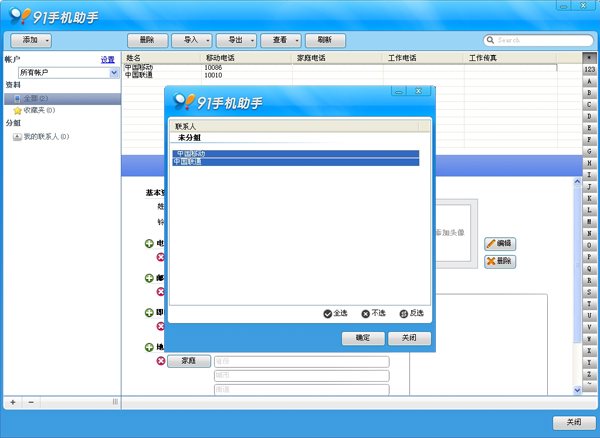Image resolution: width=600 pixels, height=438 pixels.
Task: Click the 未分组 group heading in the dialog
Action: 189,138
